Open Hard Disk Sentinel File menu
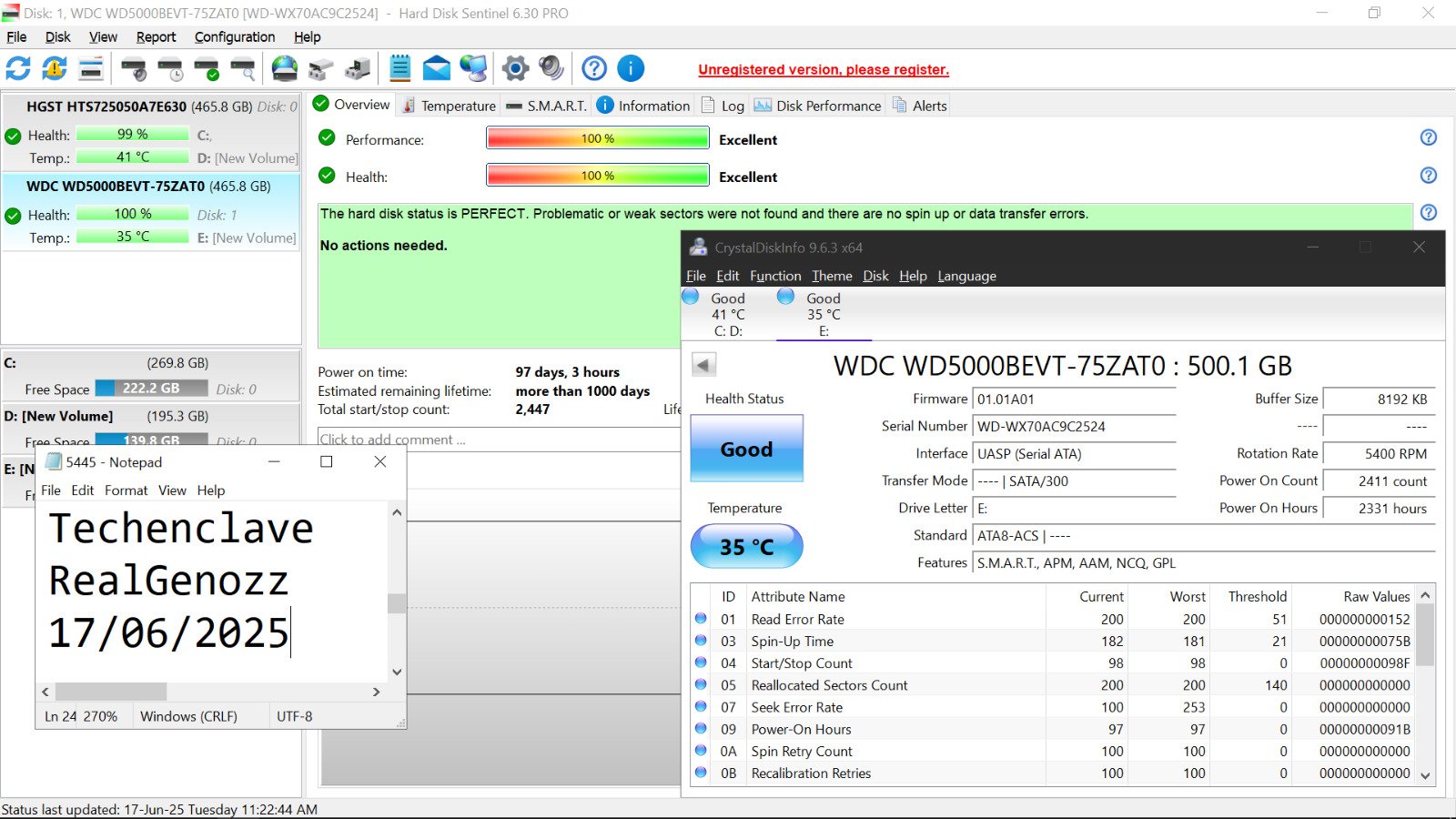1456x819 pixels. [16, 37]
